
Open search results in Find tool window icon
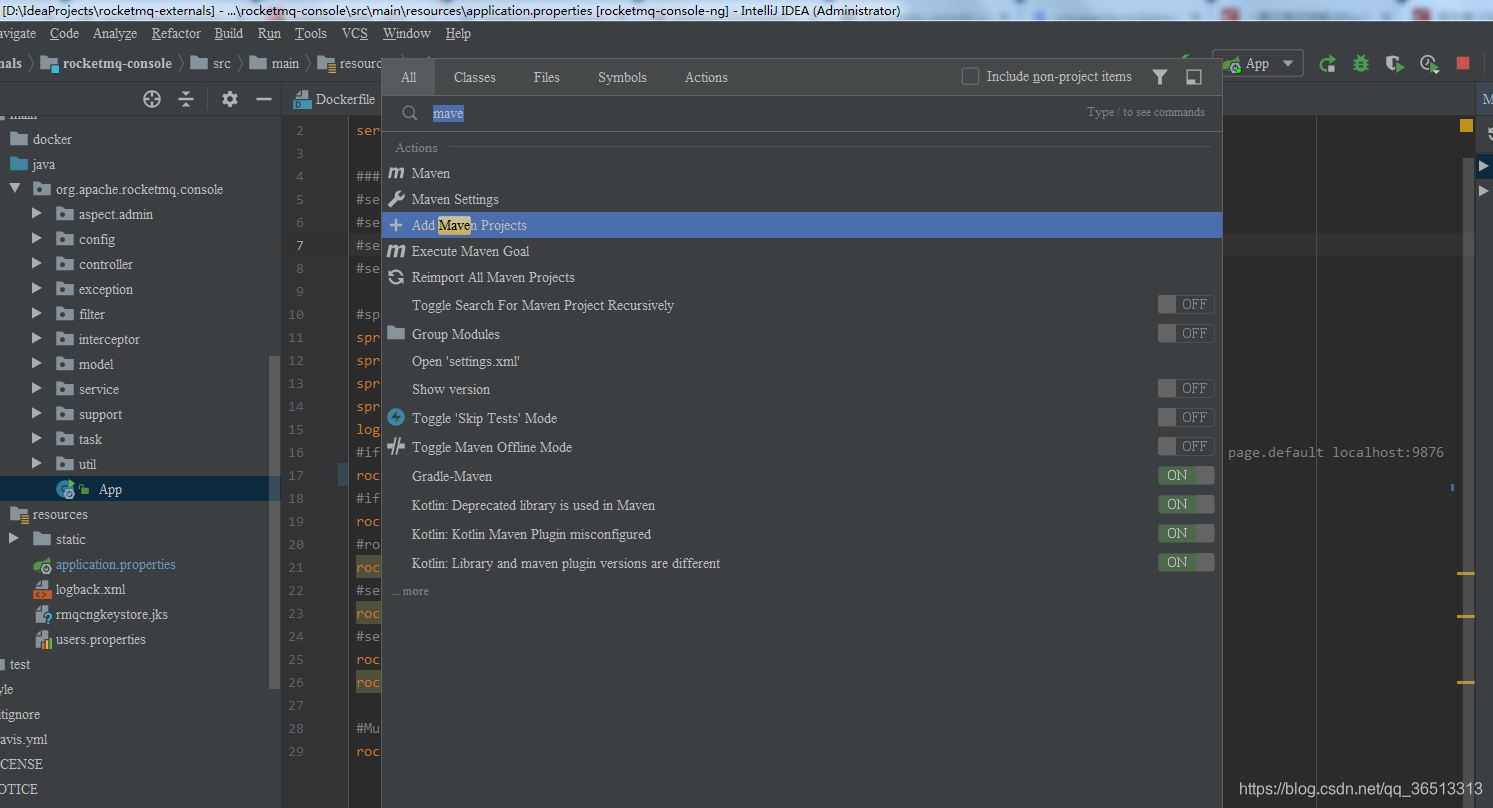click(1193, 77)
